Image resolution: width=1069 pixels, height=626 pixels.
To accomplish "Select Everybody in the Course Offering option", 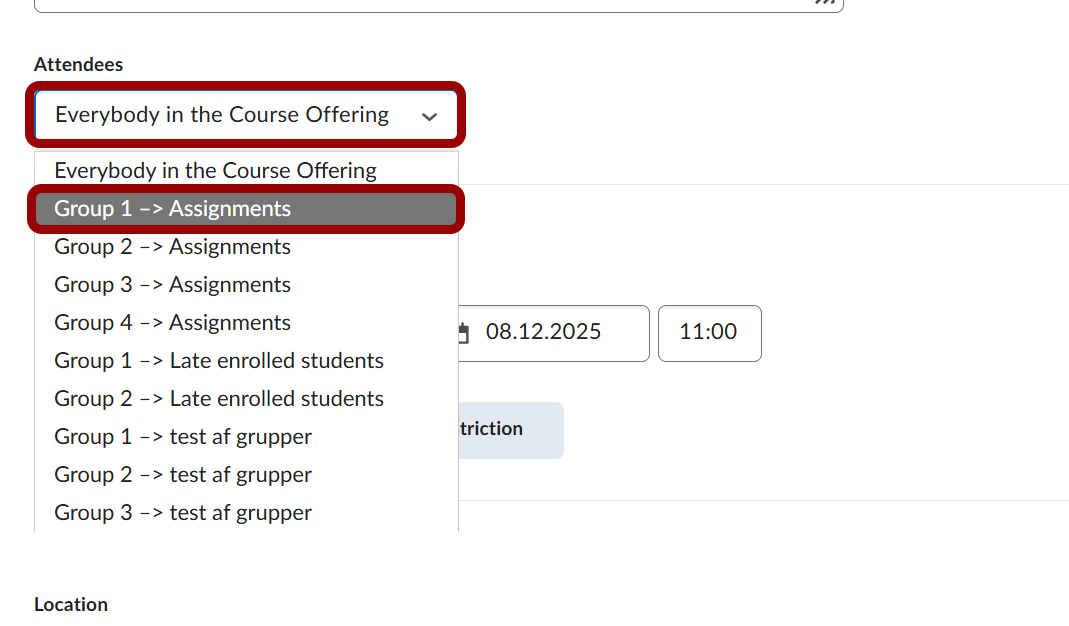I will tap(215, 171).
